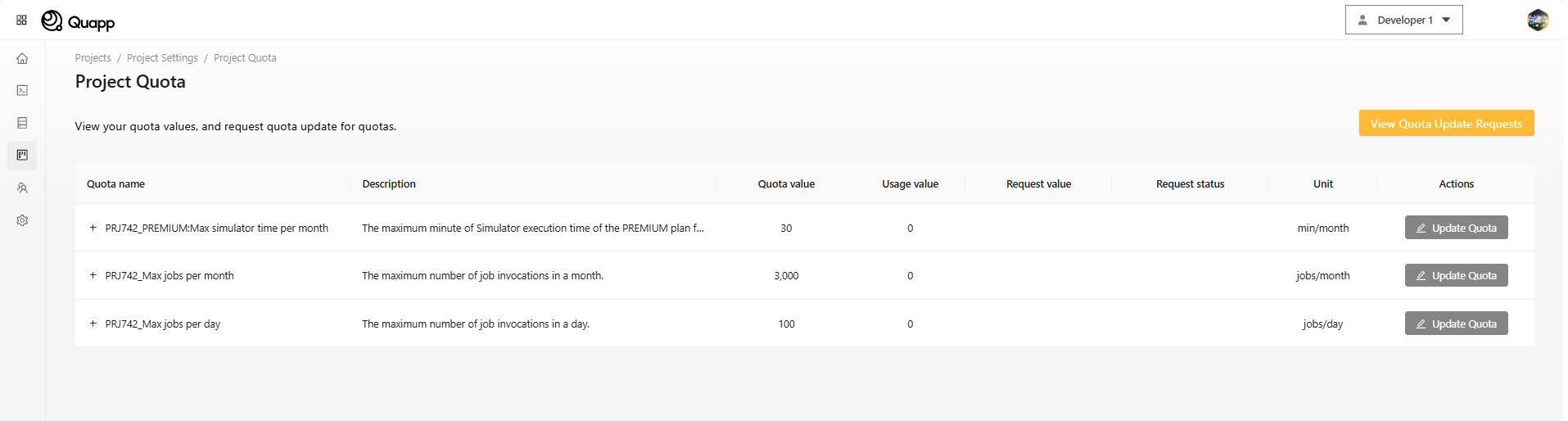Update Quota for Max jobs per day
Screen dimensions: 1568x421
pyautogui.click(x=1456, y=324)
